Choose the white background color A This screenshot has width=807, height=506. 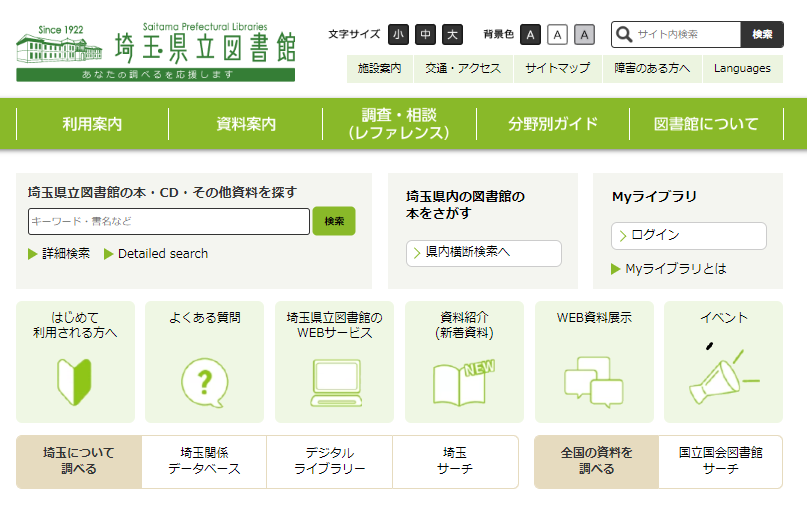pyautogui.click(x=557, y=34)
